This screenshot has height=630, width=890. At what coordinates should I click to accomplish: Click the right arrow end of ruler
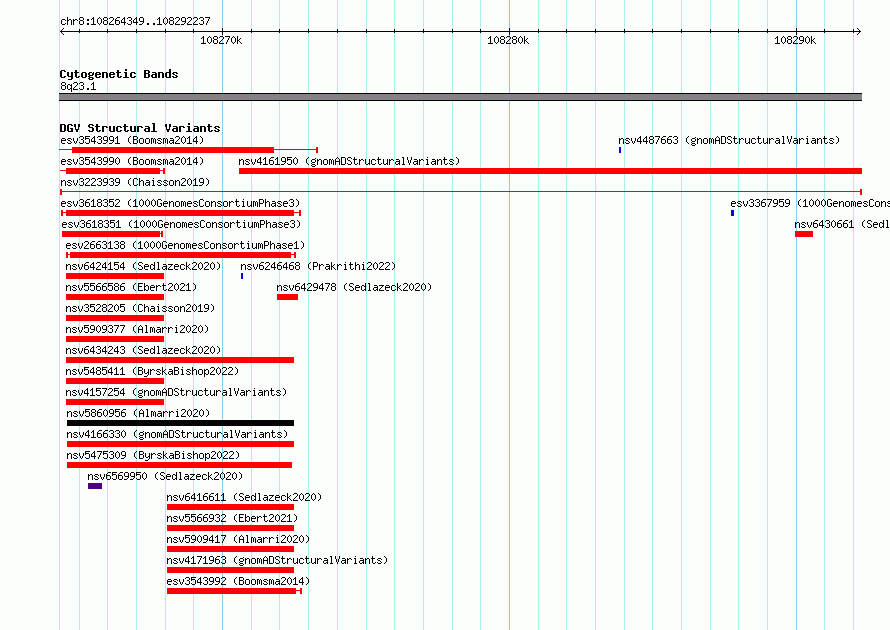(x=858, y=31)
